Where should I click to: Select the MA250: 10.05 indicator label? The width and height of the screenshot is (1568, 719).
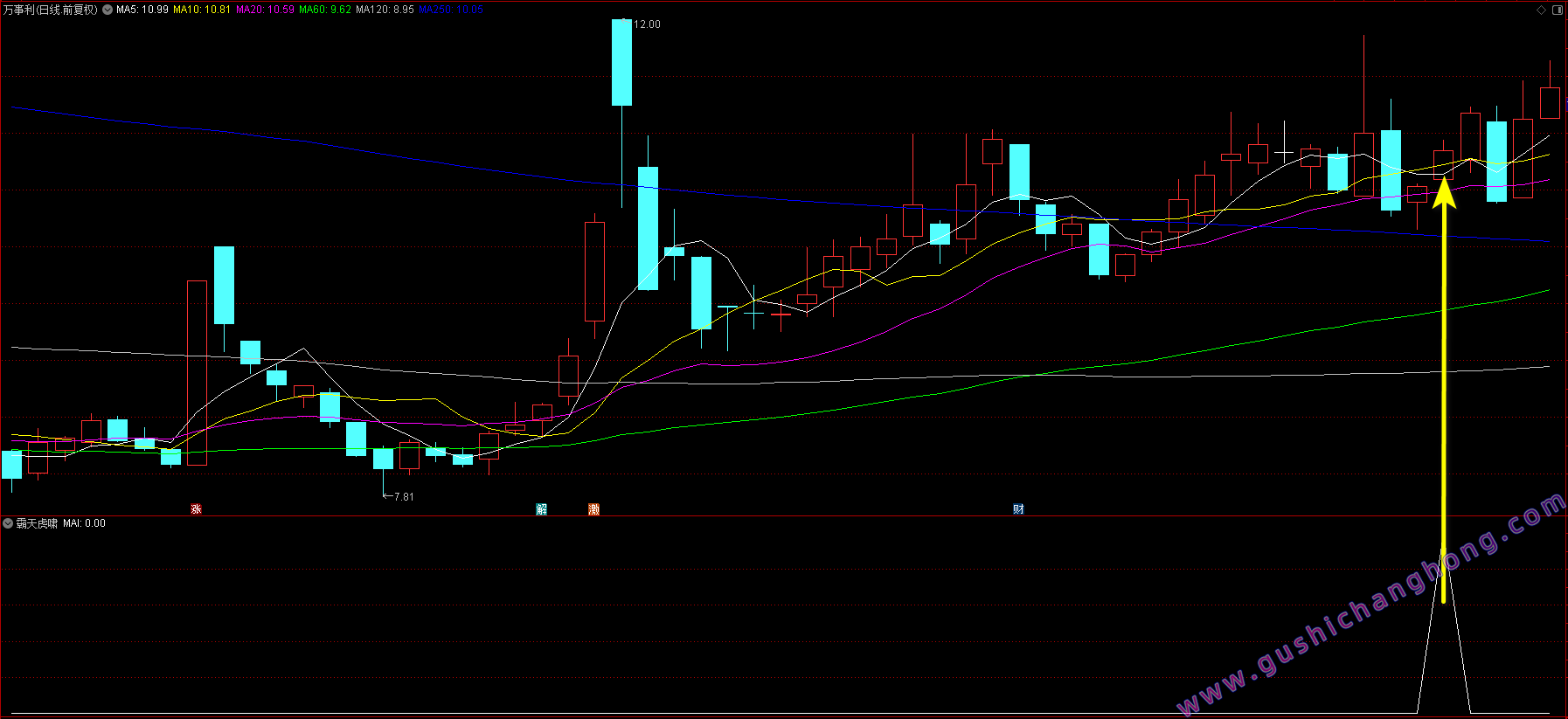tap(451, 10)
